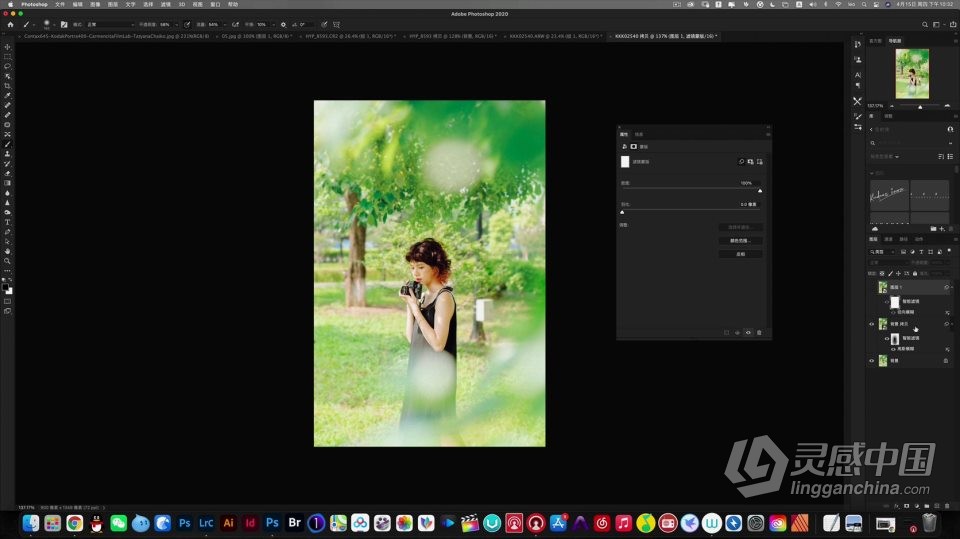Select the Clone Stamp tool
Image resolution: width=960 pixels, height=539 pixels.
[7, 154]
